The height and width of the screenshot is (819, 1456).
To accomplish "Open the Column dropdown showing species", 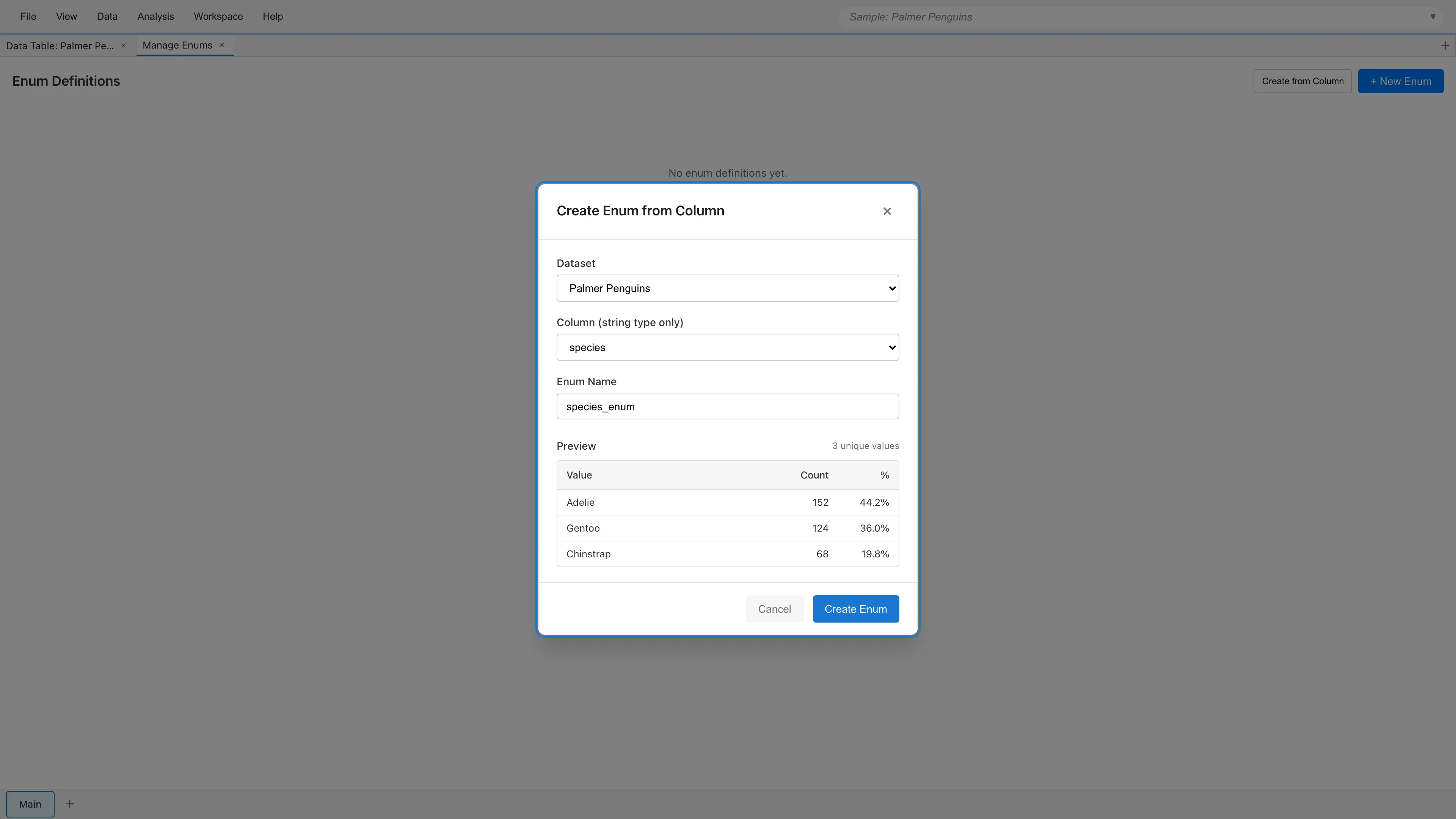I will pyautogui.click(x=728, y=347).
